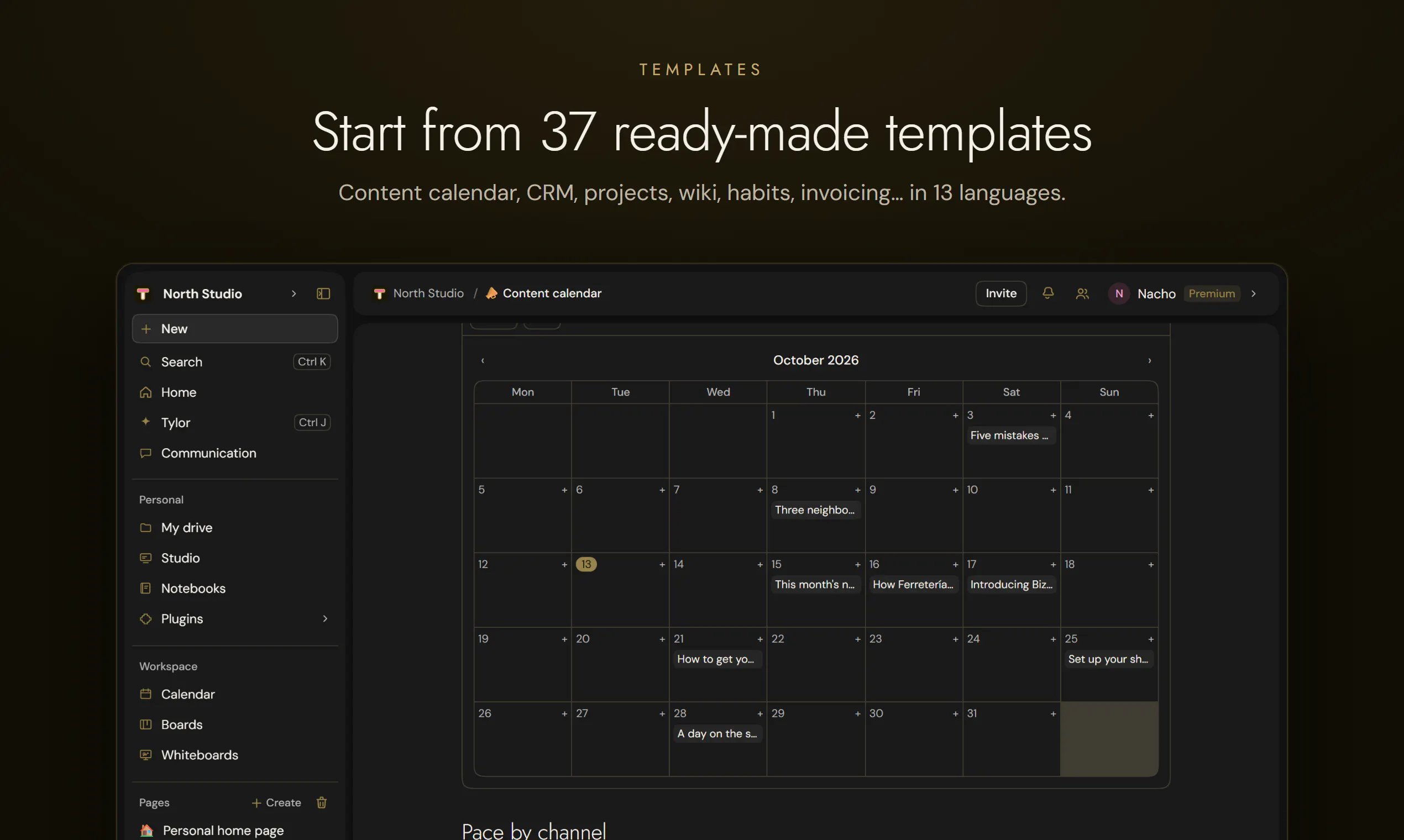Go to next month arrow
The height and width of the screenshot is (840, 1404).
coord(1149,360)
